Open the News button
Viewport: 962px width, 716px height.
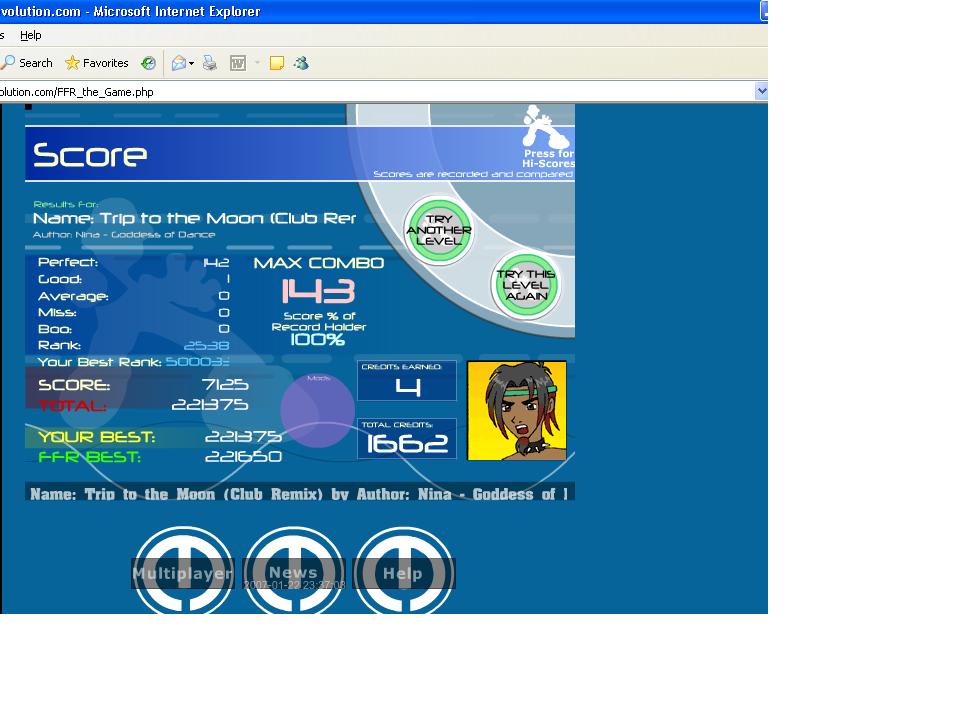[x=294, y=572]
